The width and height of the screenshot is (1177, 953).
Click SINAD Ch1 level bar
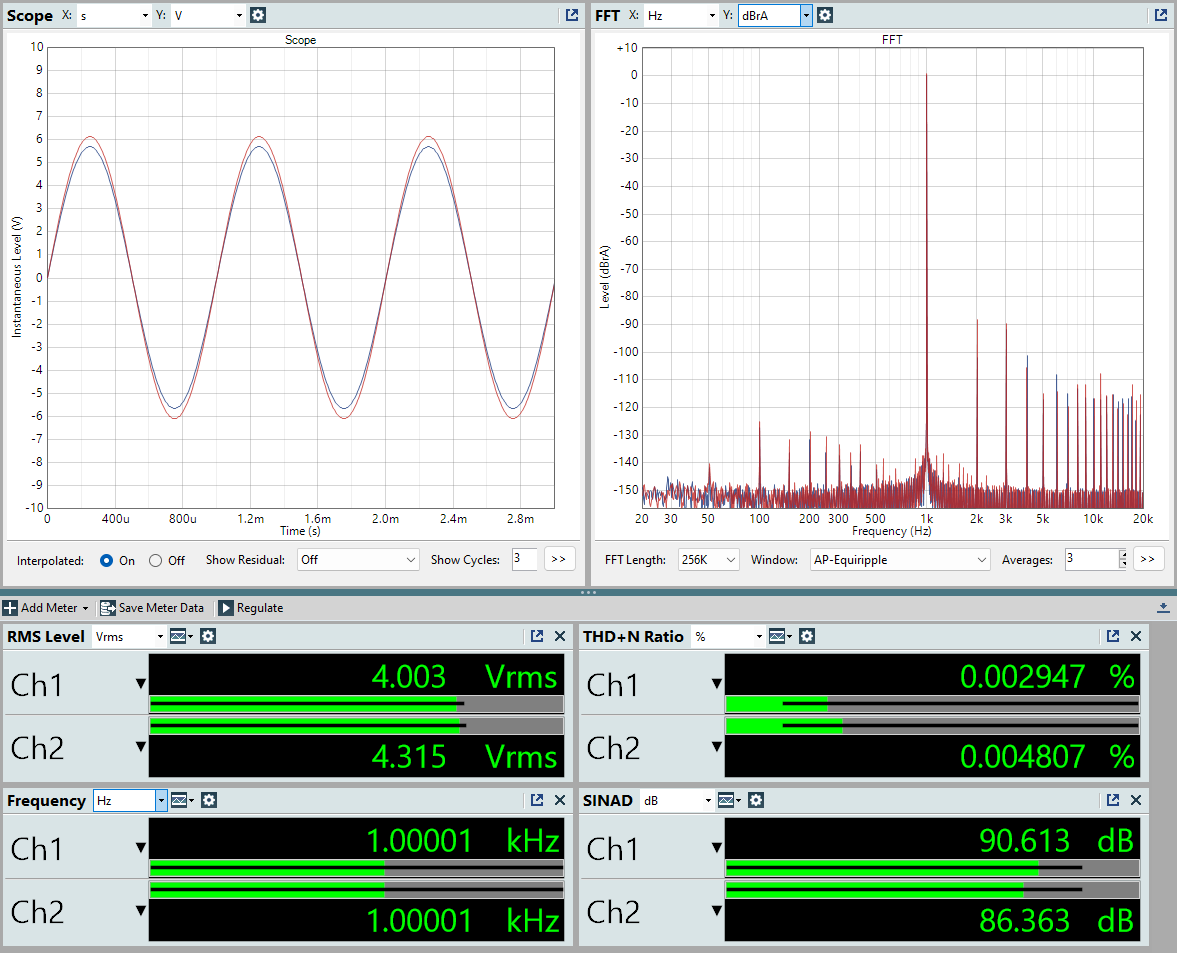tap(932, 868)
